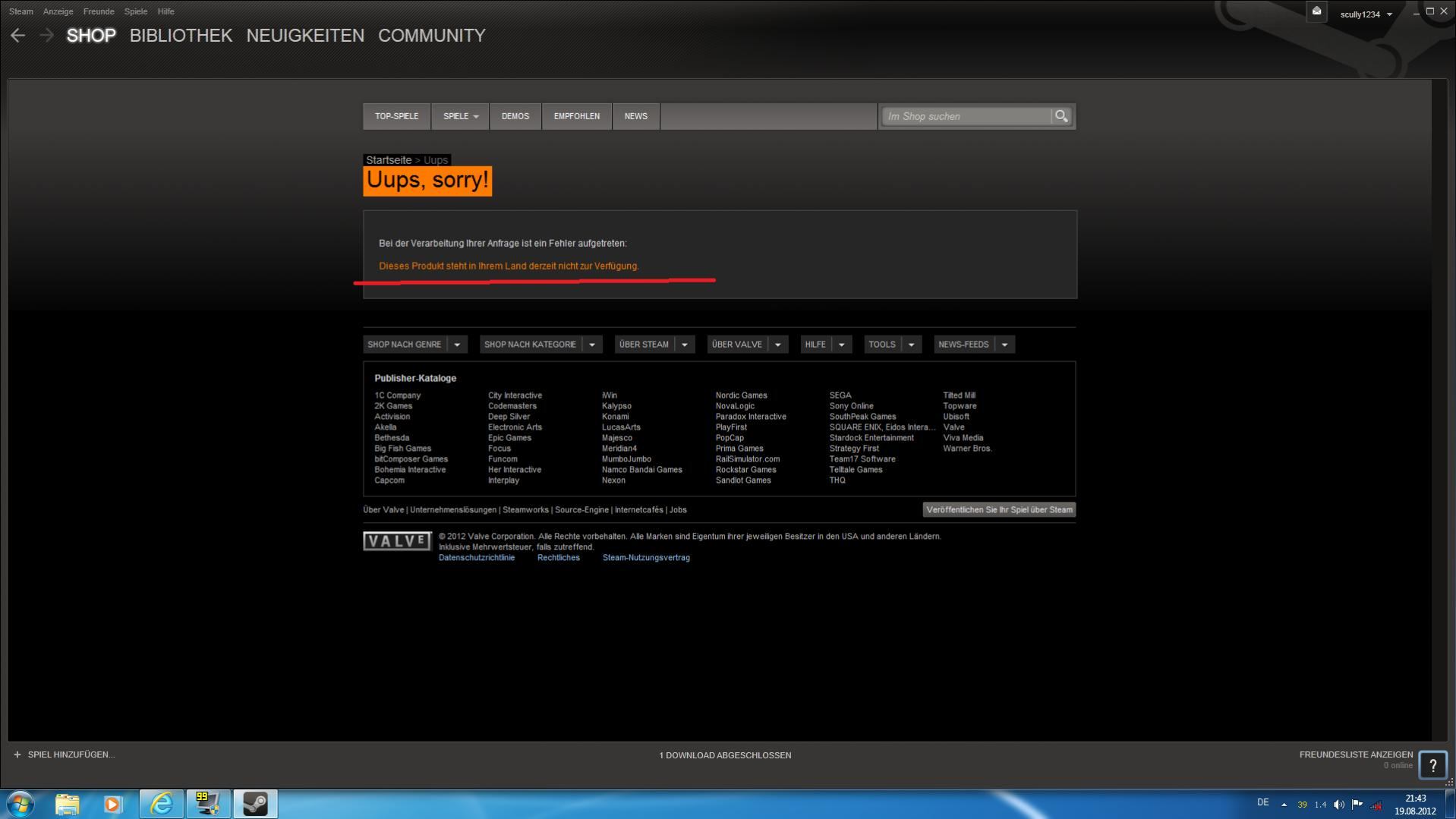Click Veröffentlichen Sie Ihr Spiel über Steam
This screenshot has height=819, width=1456.
[999, 510]
